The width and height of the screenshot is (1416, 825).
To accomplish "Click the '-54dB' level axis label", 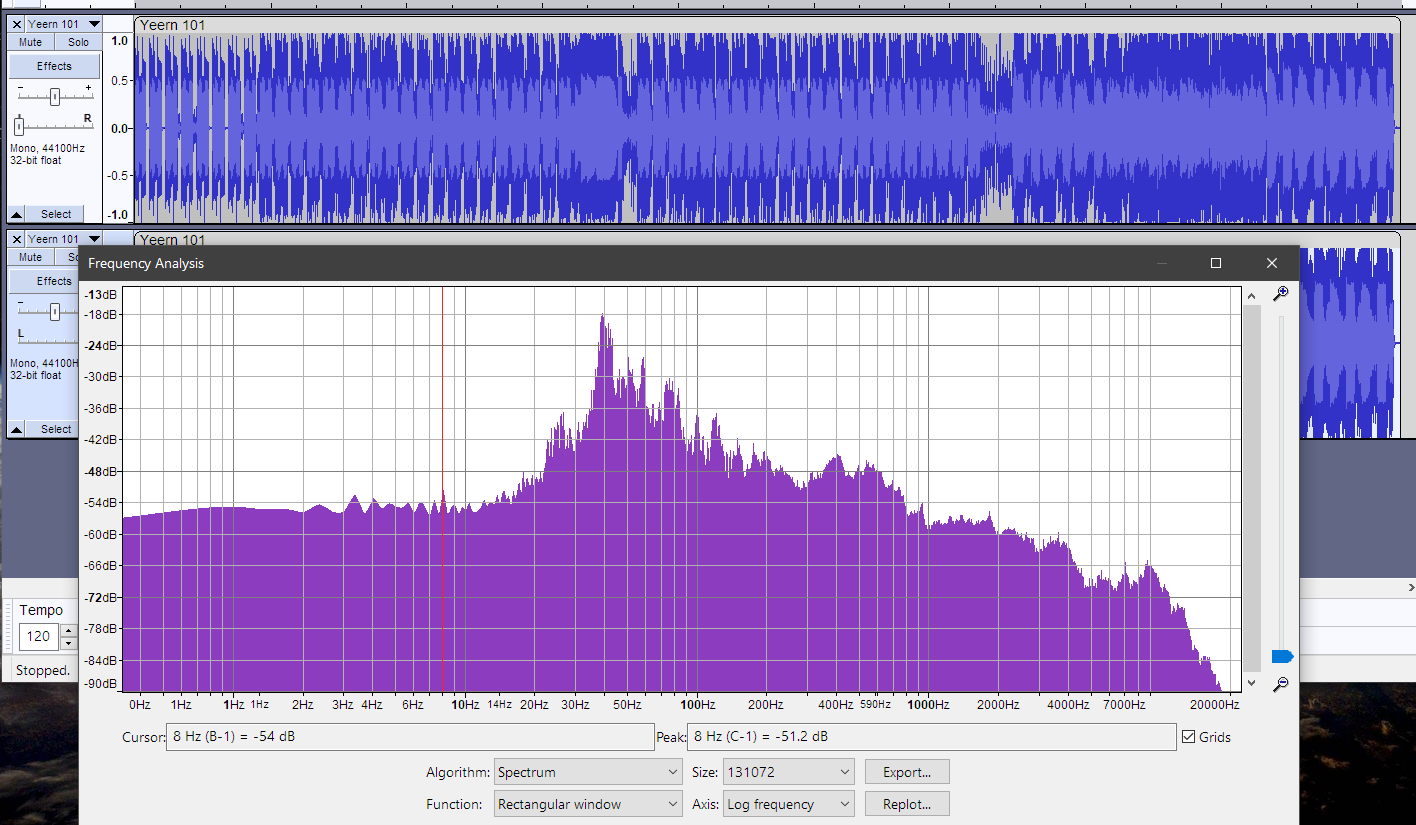I will point(101,503).
